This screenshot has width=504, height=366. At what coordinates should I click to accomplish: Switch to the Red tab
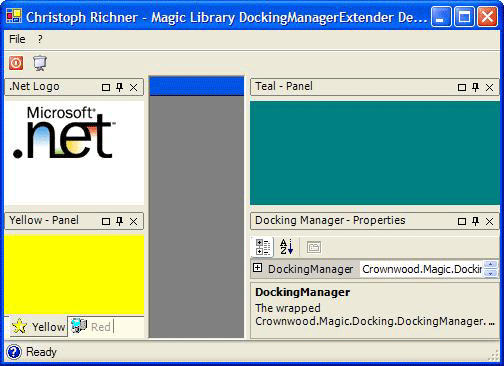click(91, 327)
